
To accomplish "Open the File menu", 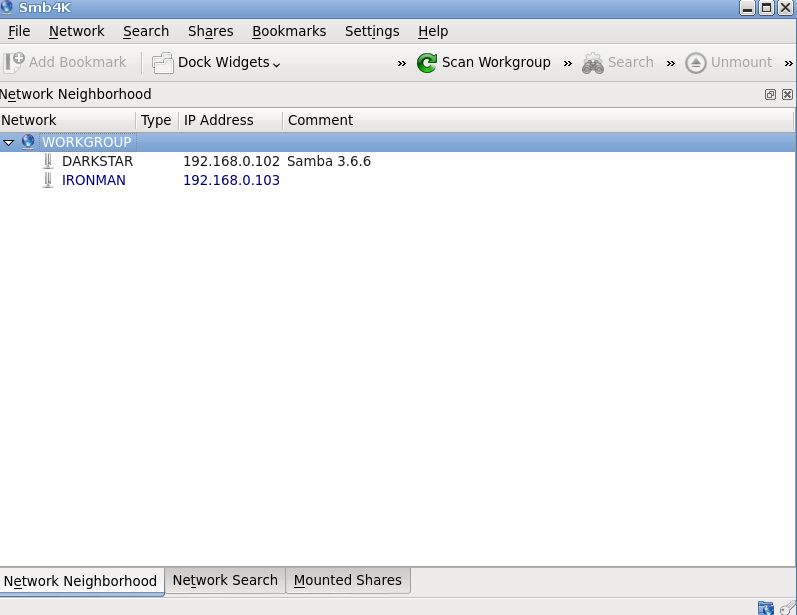I will [x=19, y=32].
